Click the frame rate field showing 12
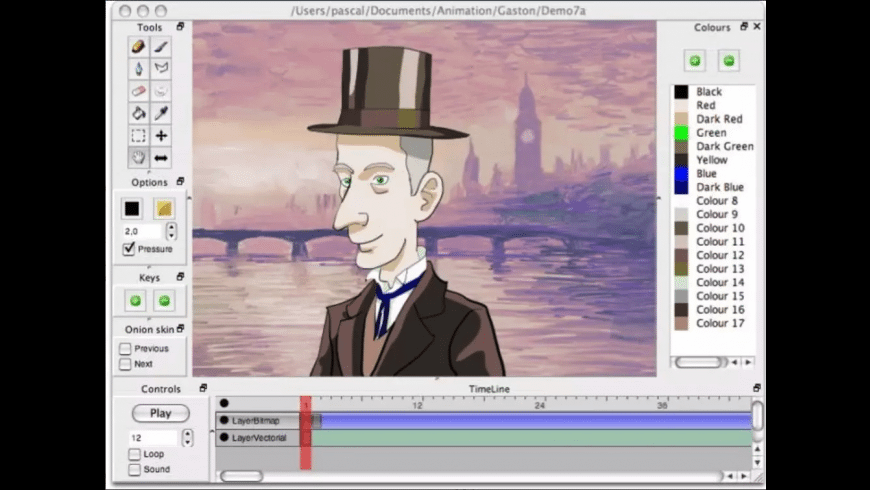The width and height of the screenshot is (870, 490). [x=154, y=438]
